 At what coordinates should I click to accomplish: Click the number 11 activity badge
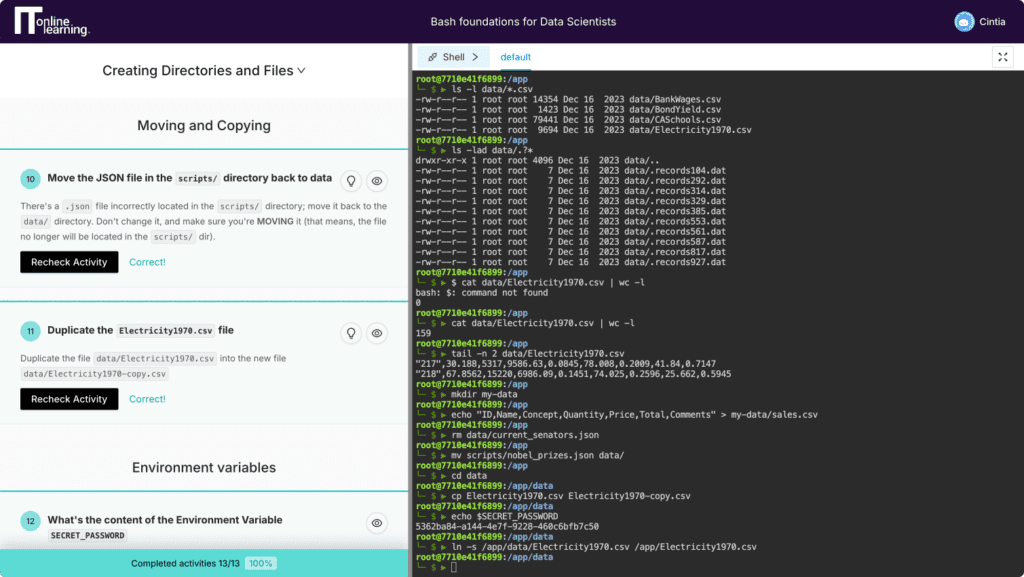30,331
